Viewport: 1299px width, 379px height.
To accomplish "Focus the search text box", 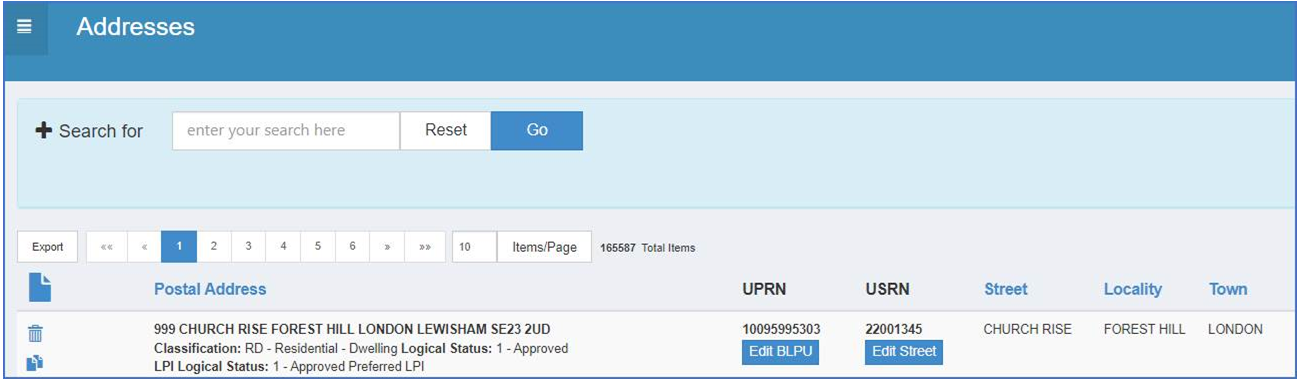I will pyautogui.click(x=286, y=130).
